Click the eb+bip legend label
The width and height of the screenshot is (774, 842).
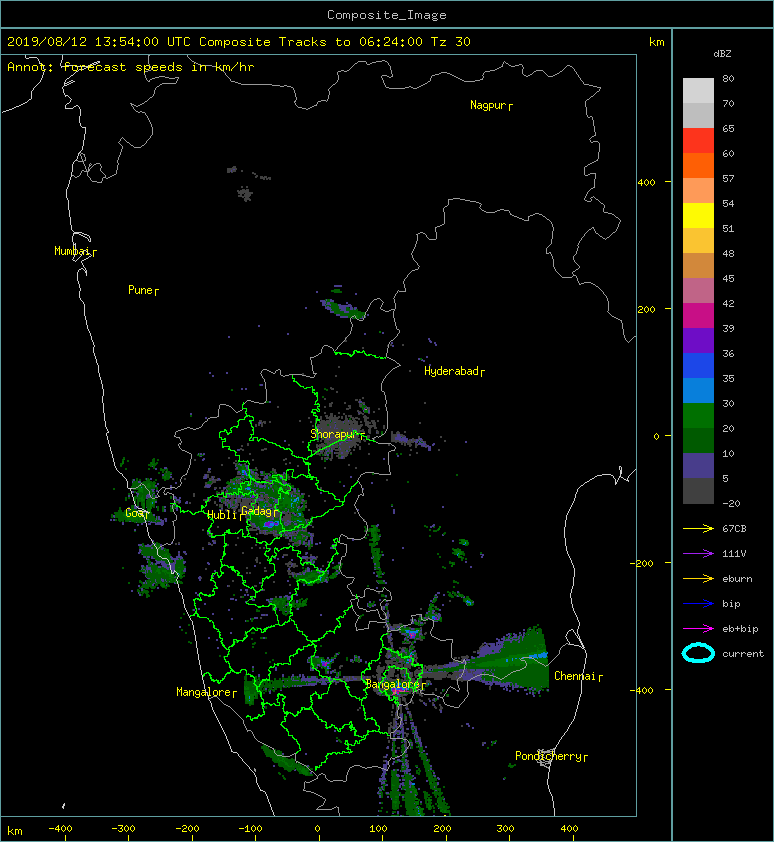pos(740,629)
